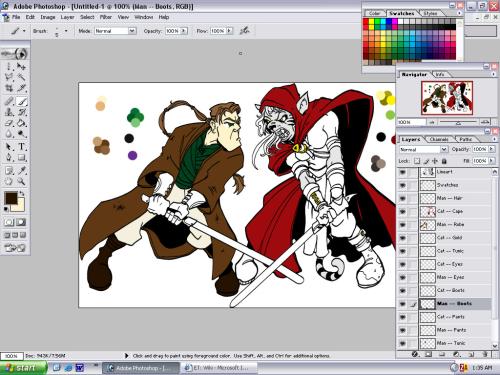Switch to Standard editing mode

click(9, 222)
